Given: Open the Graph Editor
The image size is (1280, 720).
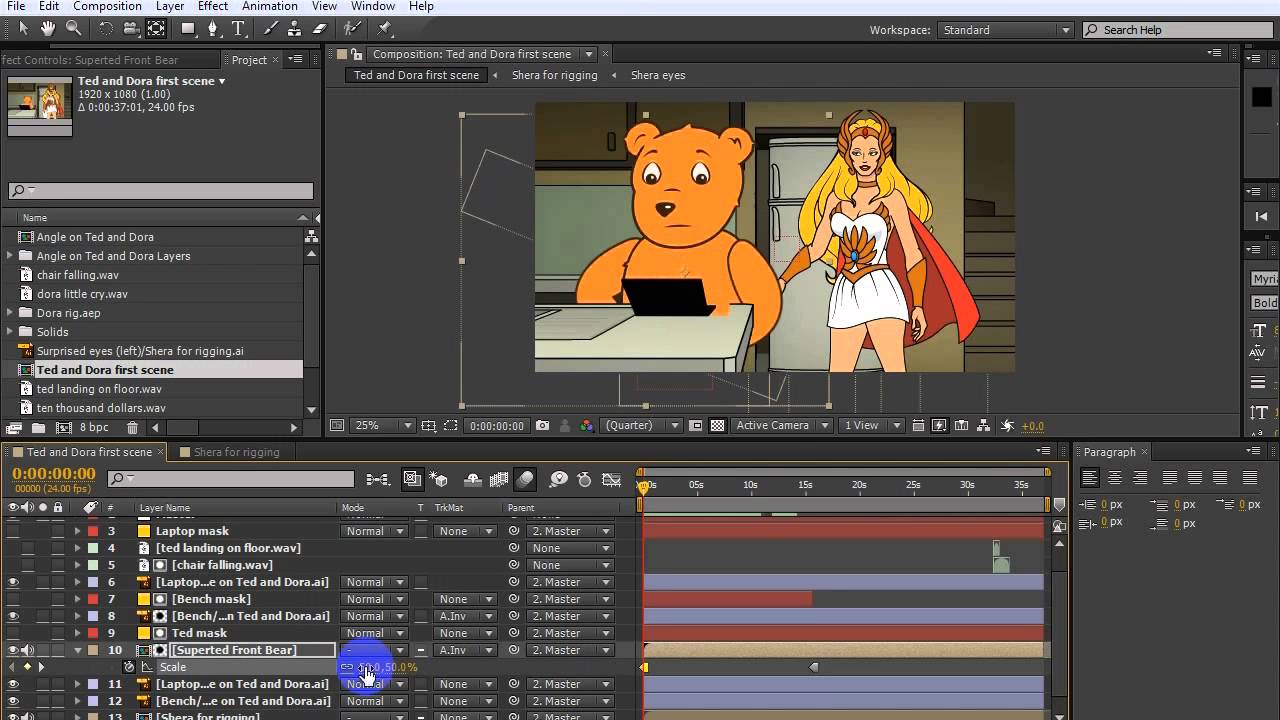Looking at the screenshot, I should [x=612, y=480].
